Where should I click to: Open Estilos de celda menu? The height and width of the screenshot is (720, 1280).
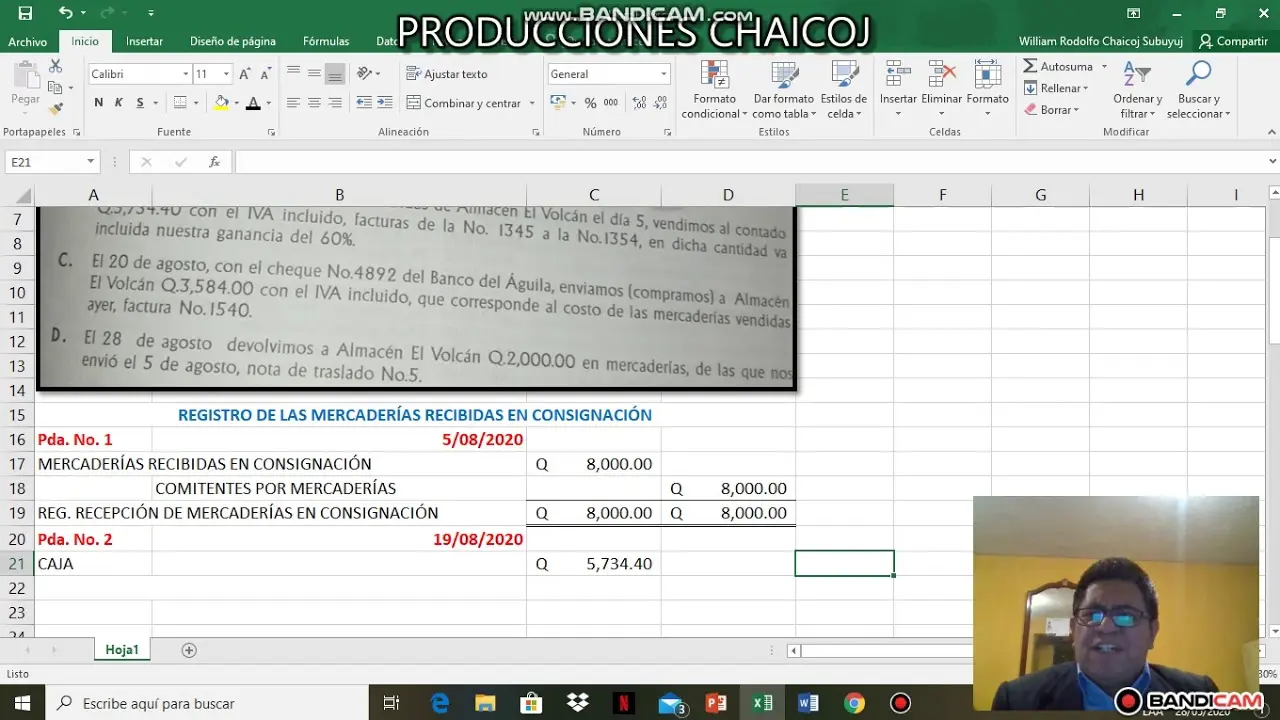tap(844, 89)
